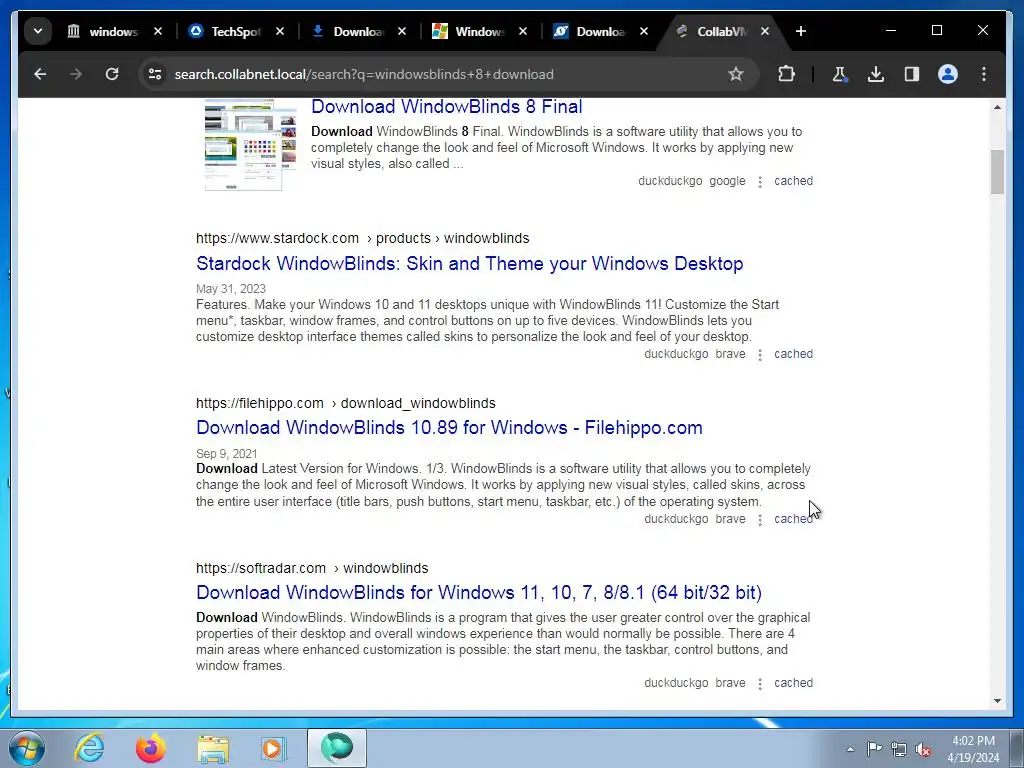The height and width of the screenshot is (768, 1024).
Task: Open Chrome Labs flask icon
Action: pos(840,74)
